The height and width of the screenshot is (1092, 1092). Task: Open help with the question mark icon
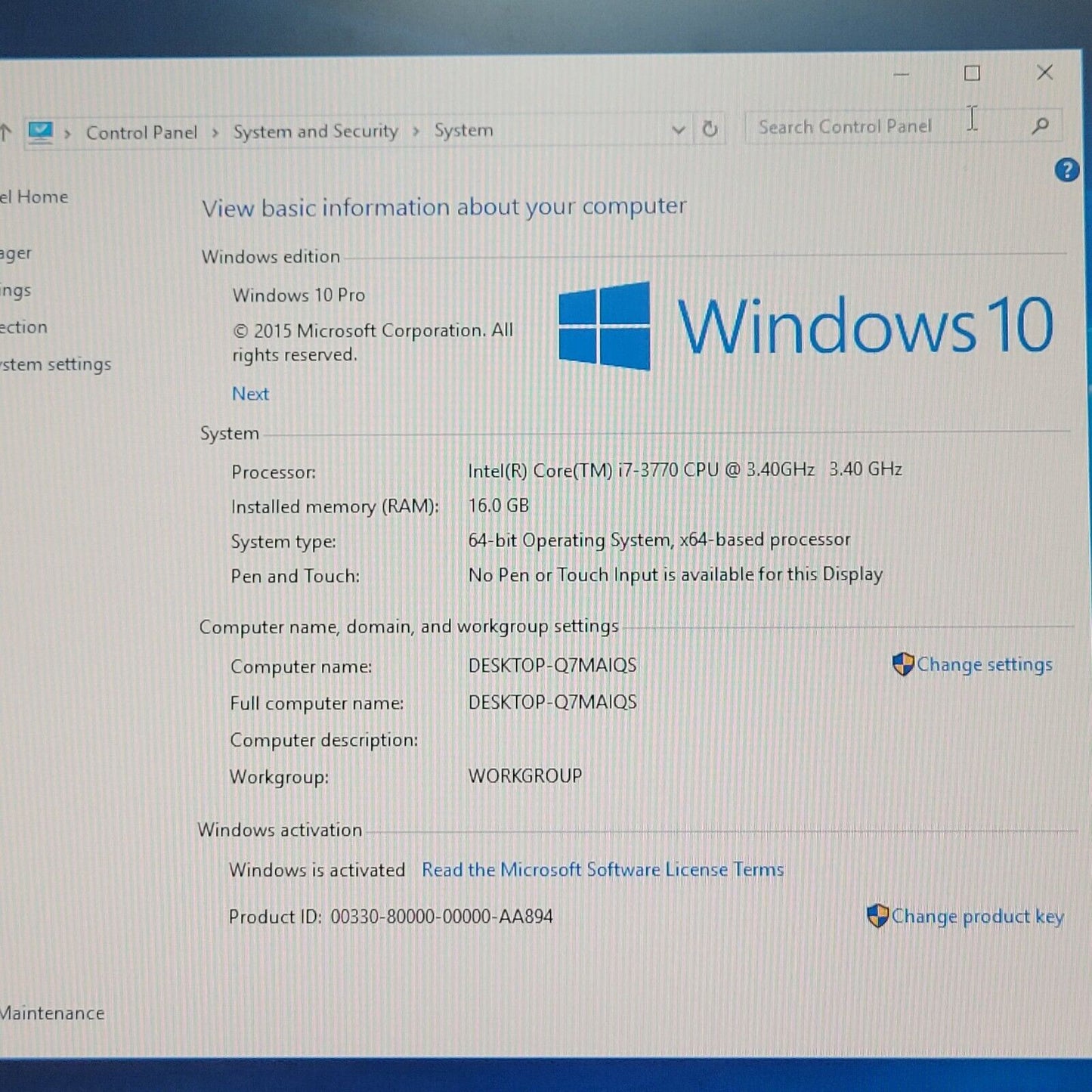(1066, 171)
